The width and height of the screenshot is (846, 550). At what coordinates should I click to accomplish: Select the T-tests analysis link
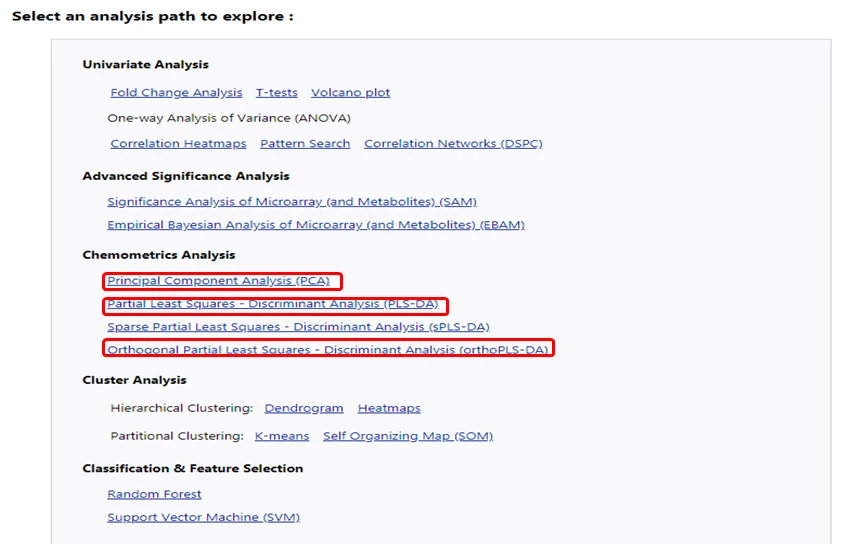tap(276, 93)
